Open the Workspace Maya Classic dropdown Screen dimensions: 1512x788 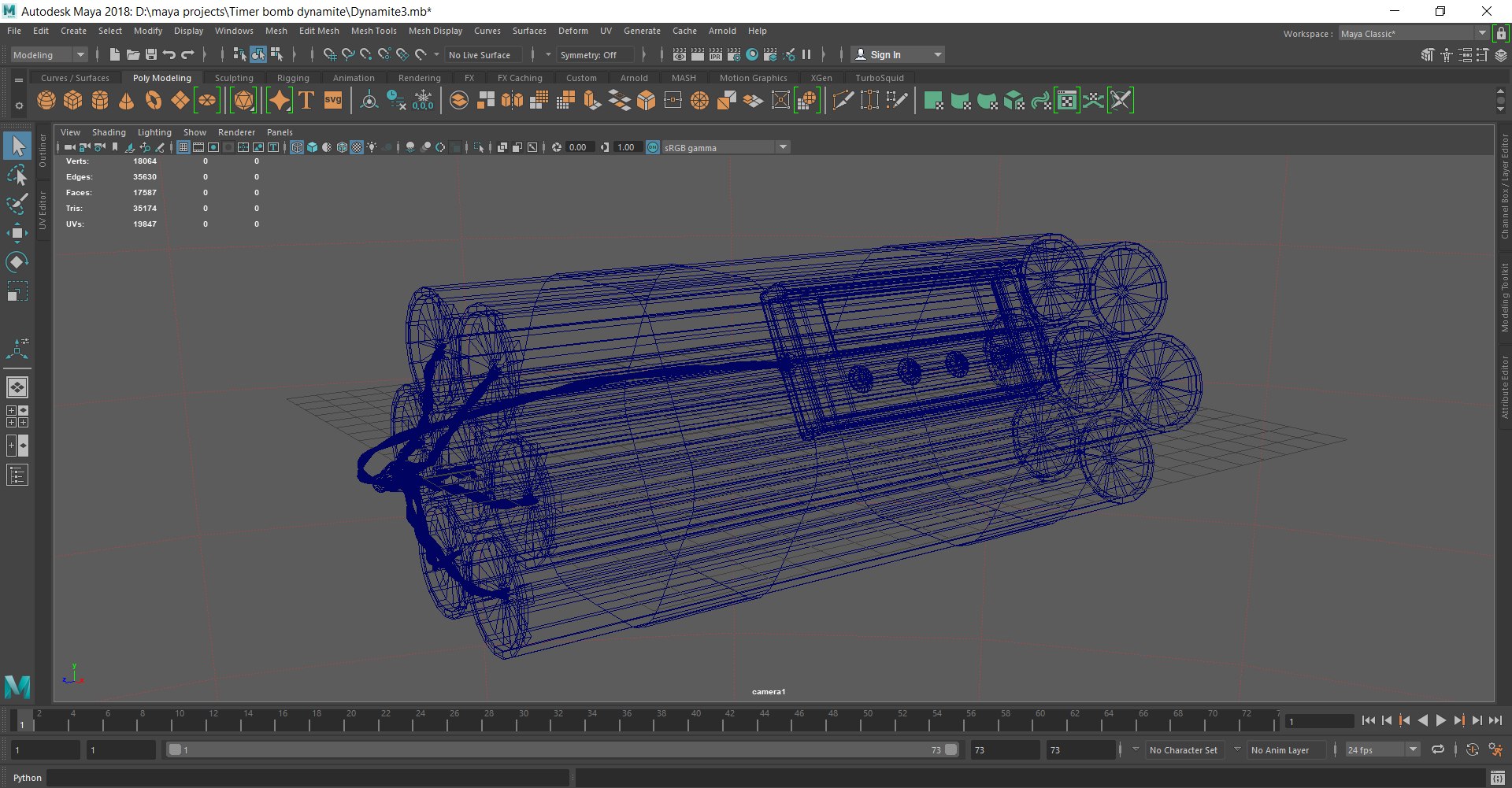(x=1414, y=33)
